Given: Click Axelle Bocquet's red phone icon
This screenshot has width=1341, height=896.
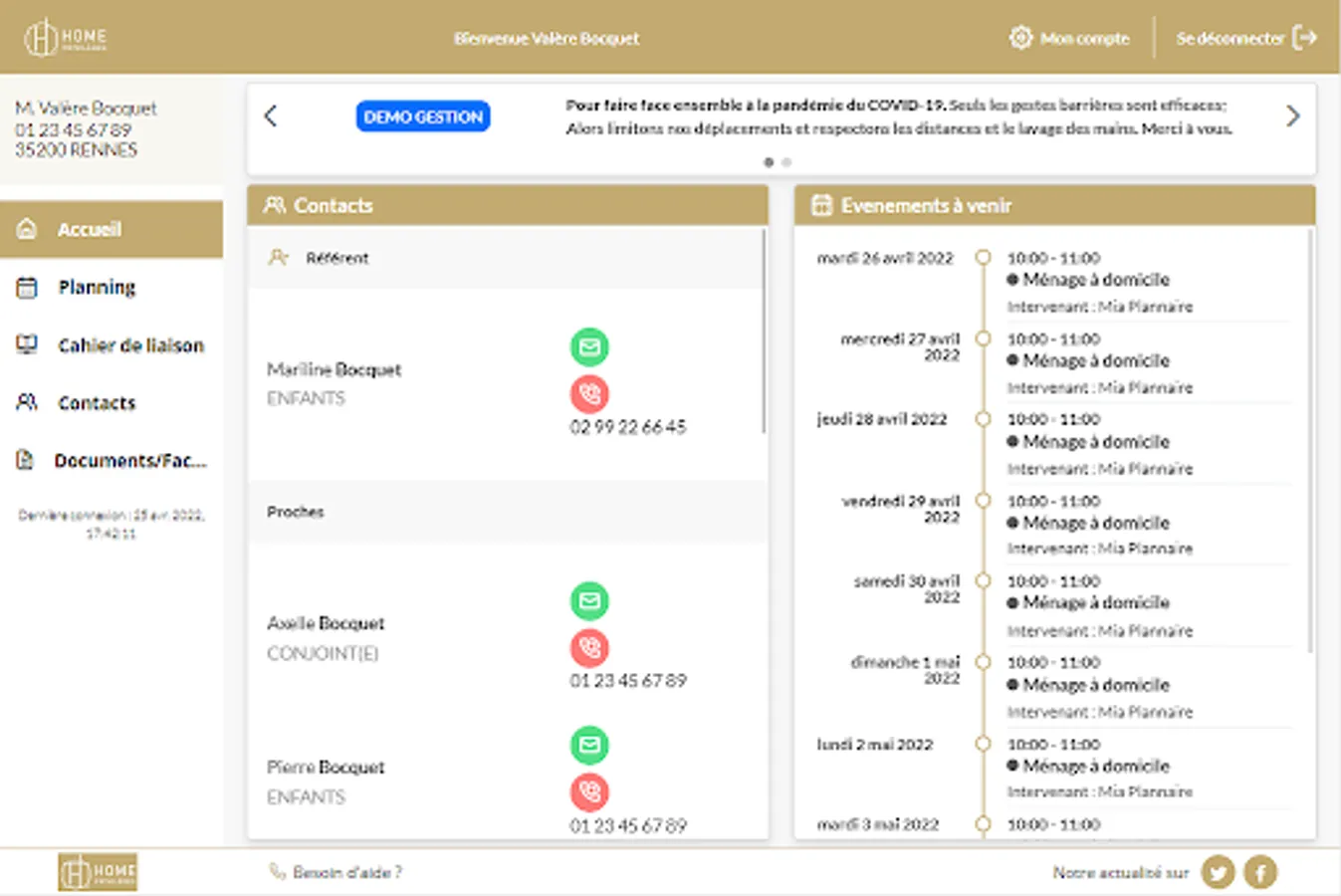Looking at the screenshot, I should click(589, 648).
